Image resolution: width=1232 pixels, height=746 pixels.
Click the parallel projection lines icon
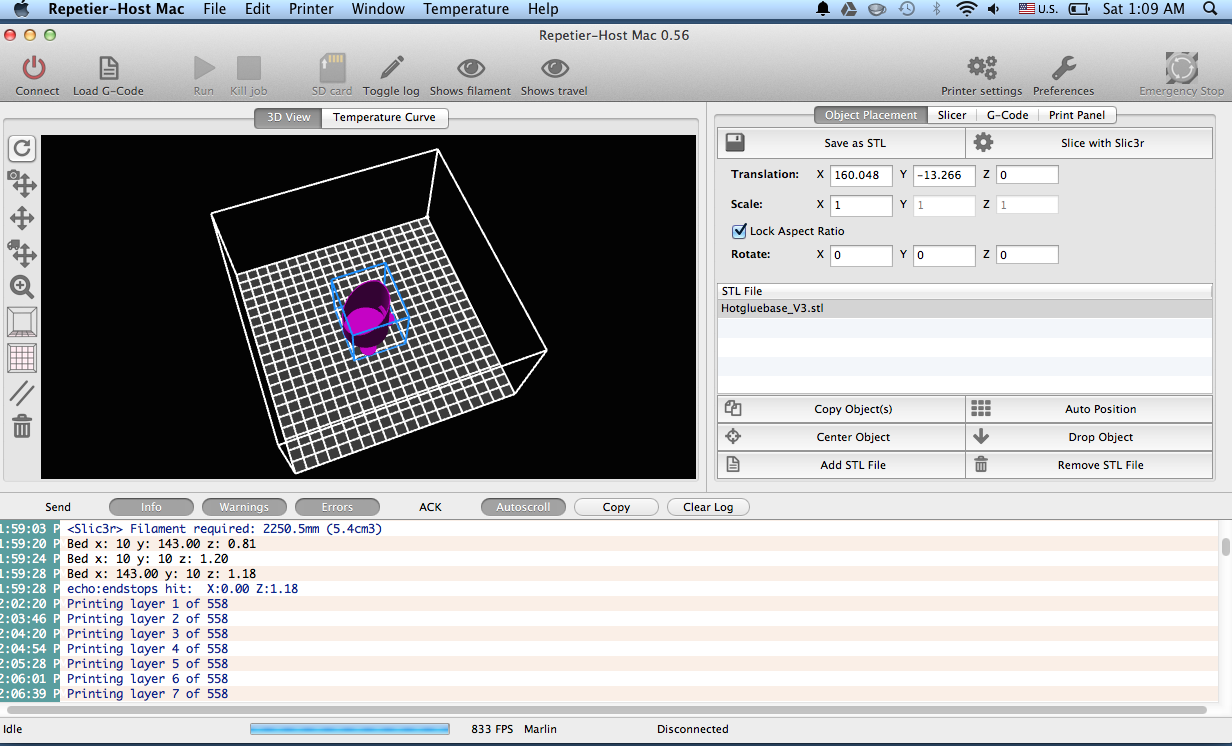[x=22, y=393]
